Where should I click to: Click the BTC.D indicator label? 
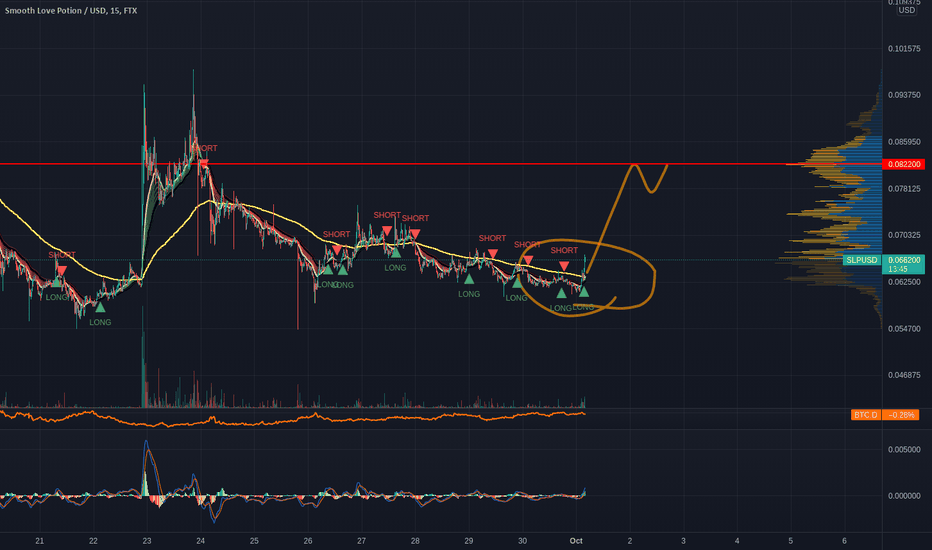(x=865, y=415)
